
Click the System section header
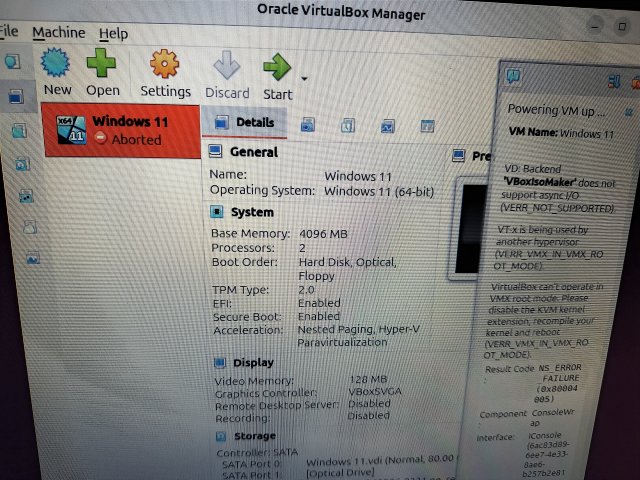(x=251, y=212)
